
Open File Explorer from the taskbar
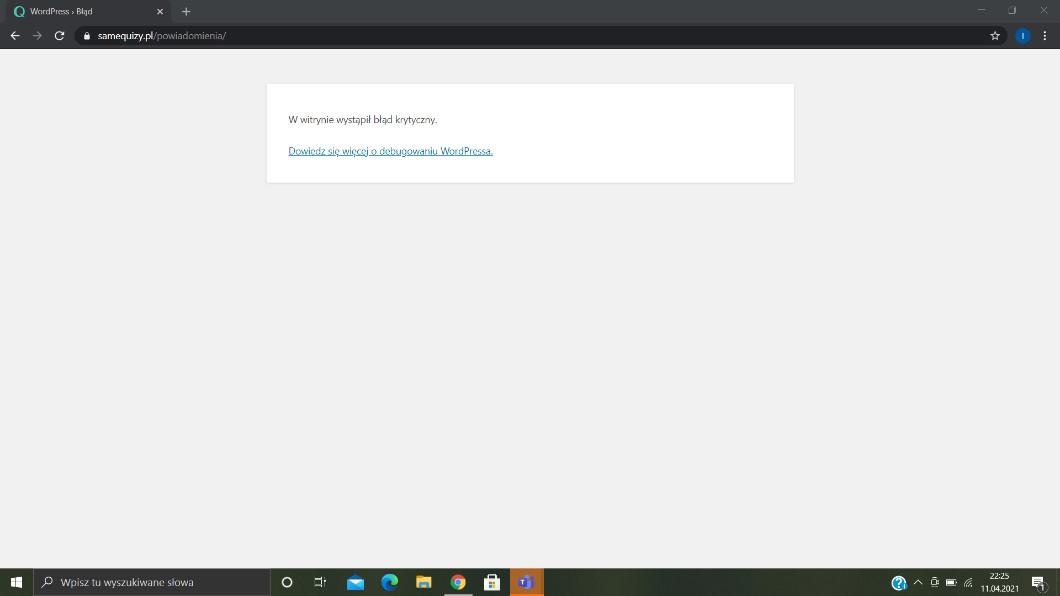coord(423,582)
